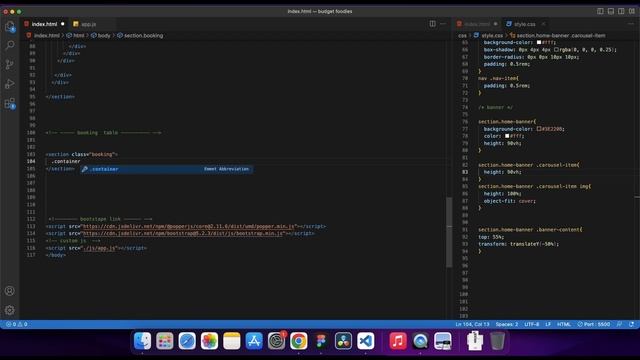Change encoding via UTF-8 status item
Viewport: 640px width, 360px height.
point(531,324)
